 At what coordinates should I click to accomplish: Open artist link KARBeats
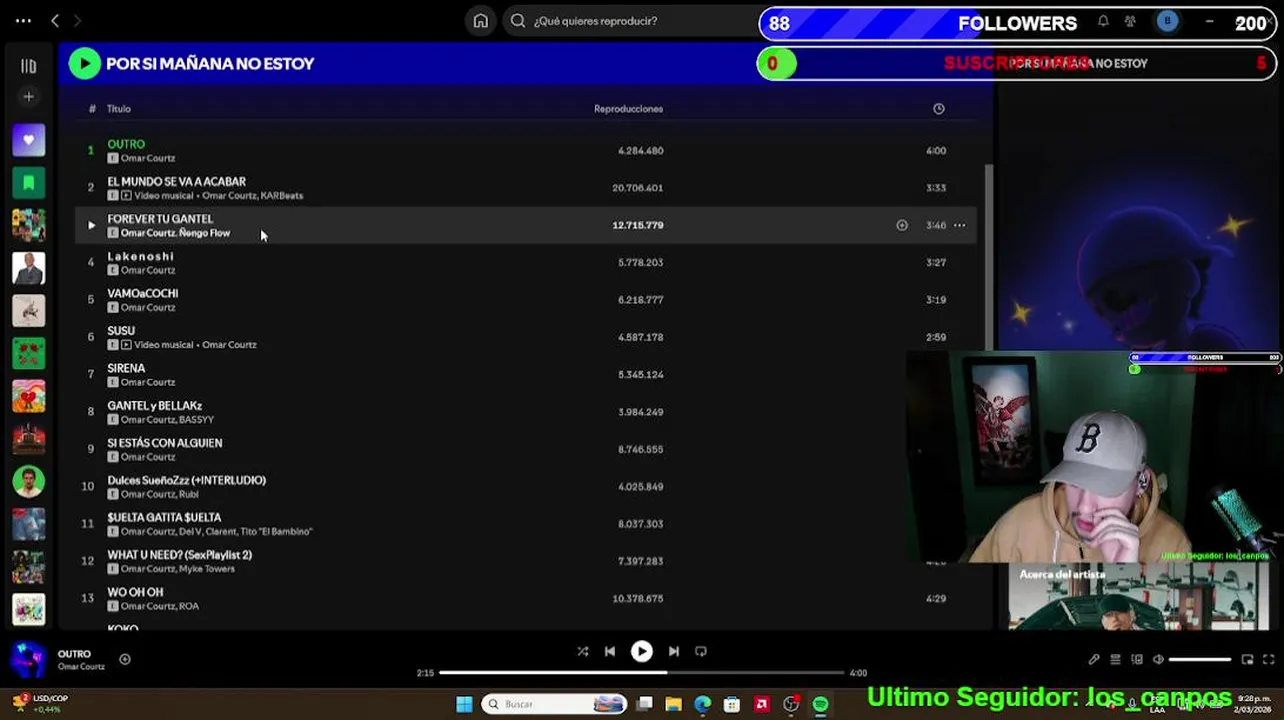click(x=282, y=196)
